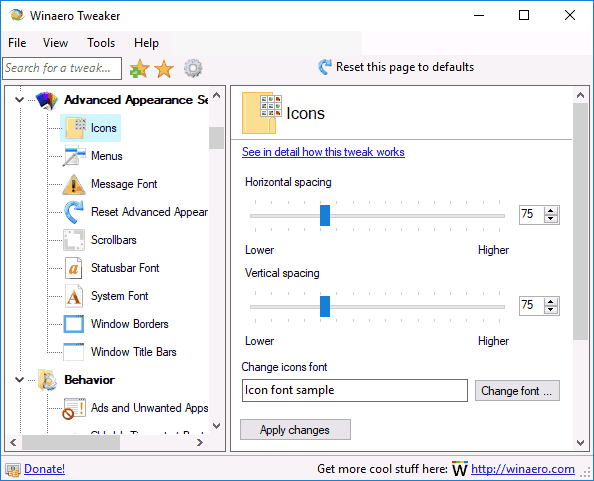
Task: Click the Window Title Bars icon
Action: point(74,352)
